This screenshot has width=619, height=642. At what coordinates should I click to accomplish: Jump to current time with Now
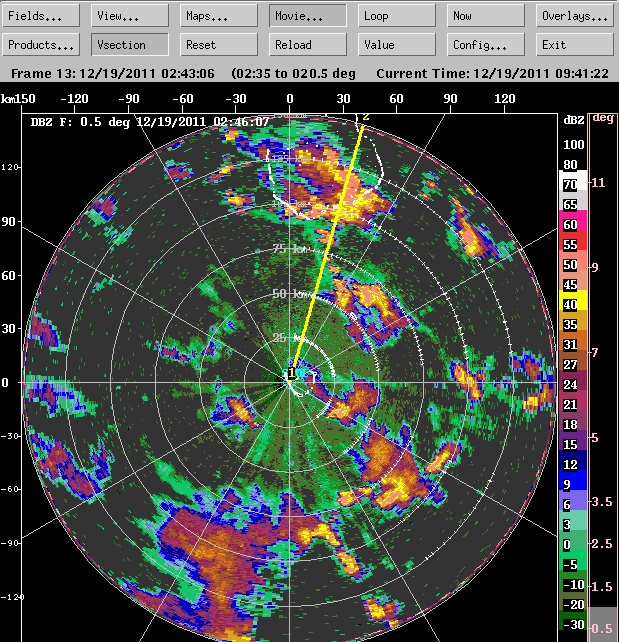pyautogui.click(x=486, y=16)
